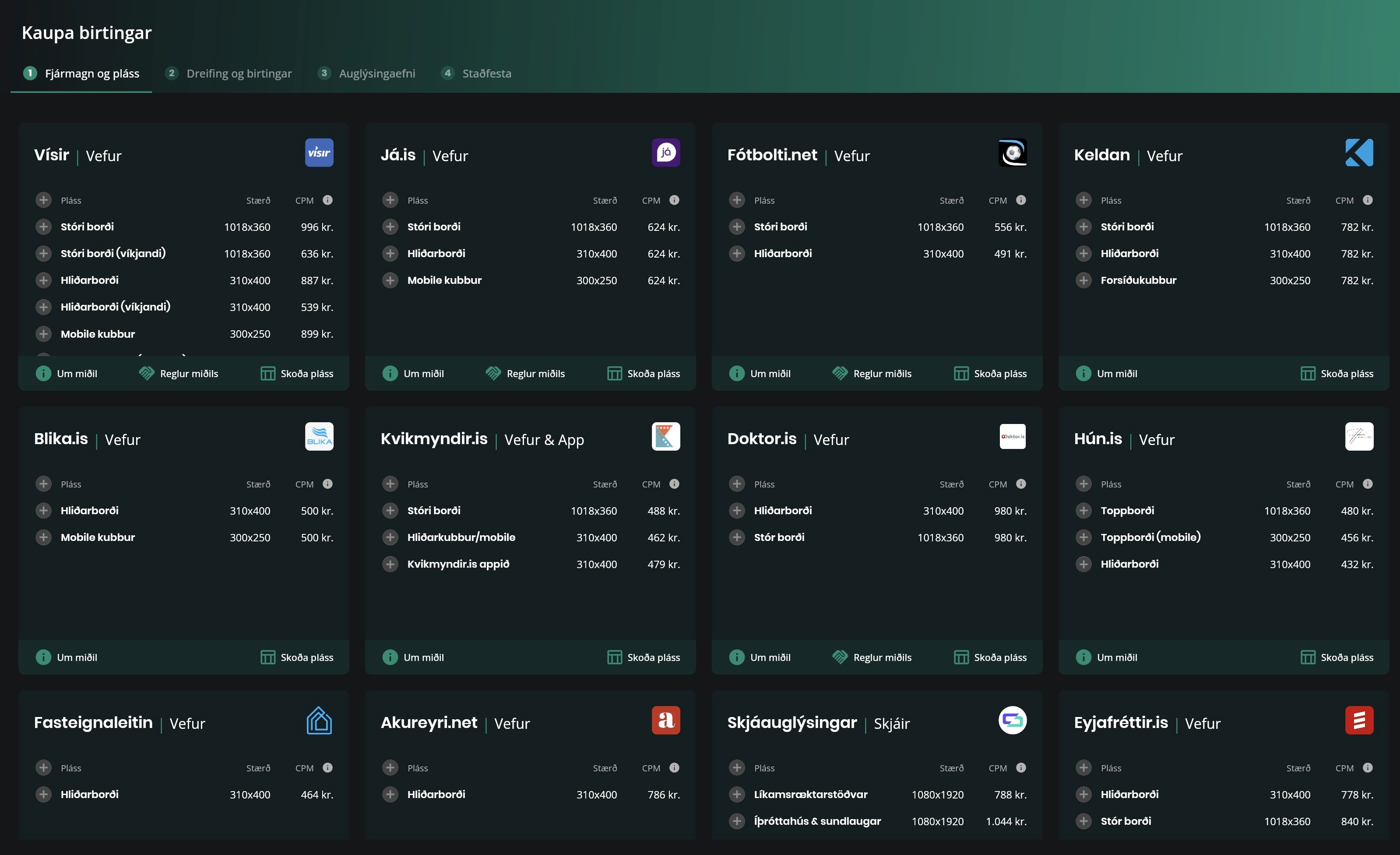Image resolution: width=1400 pixels, height=855 pixels.
Task: Add Akureyri.net Hliðarborði placement
Action: pyautogui.click(x=390, y=794)
